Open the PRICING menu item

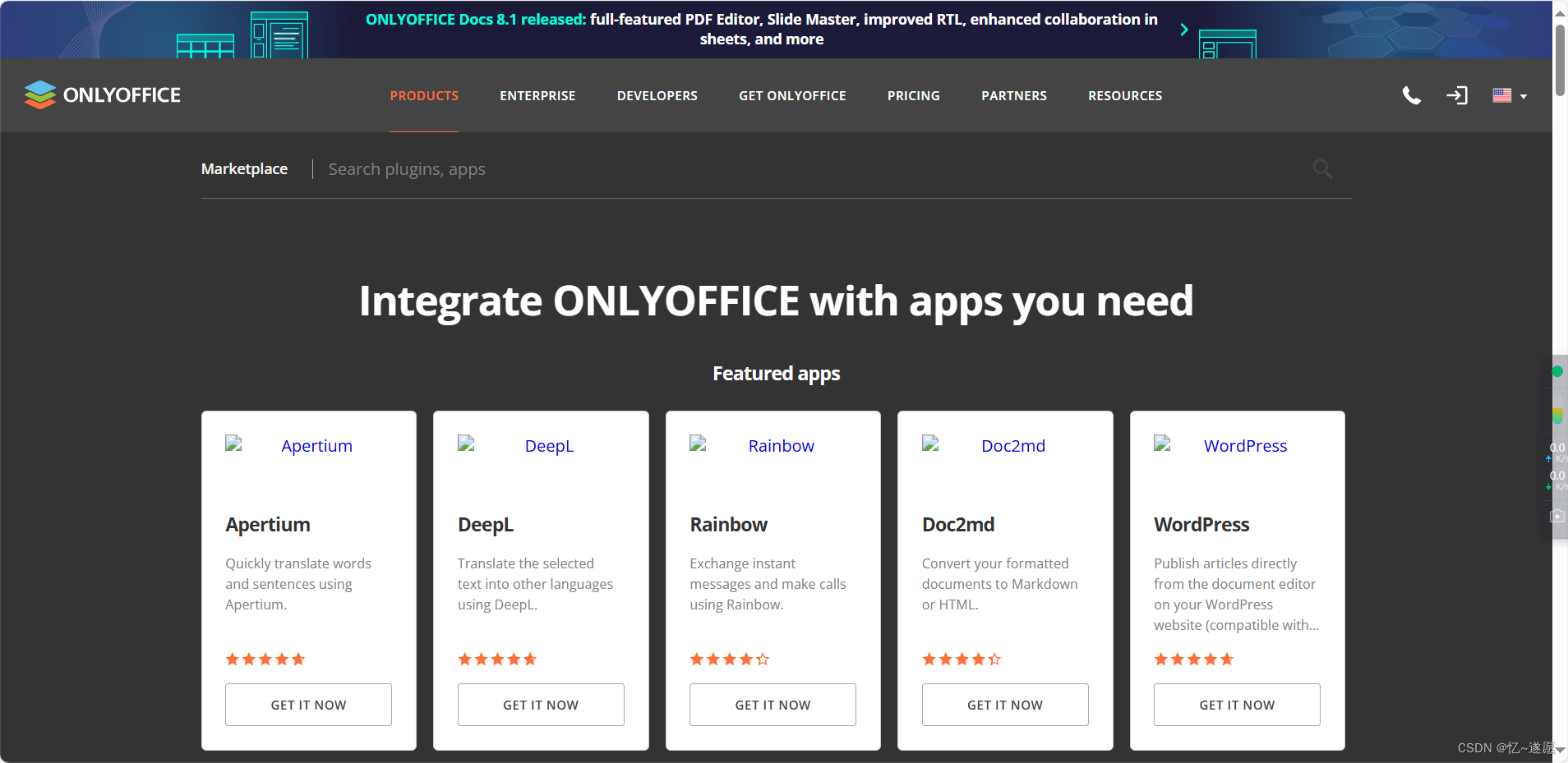[x=914, y=96]
